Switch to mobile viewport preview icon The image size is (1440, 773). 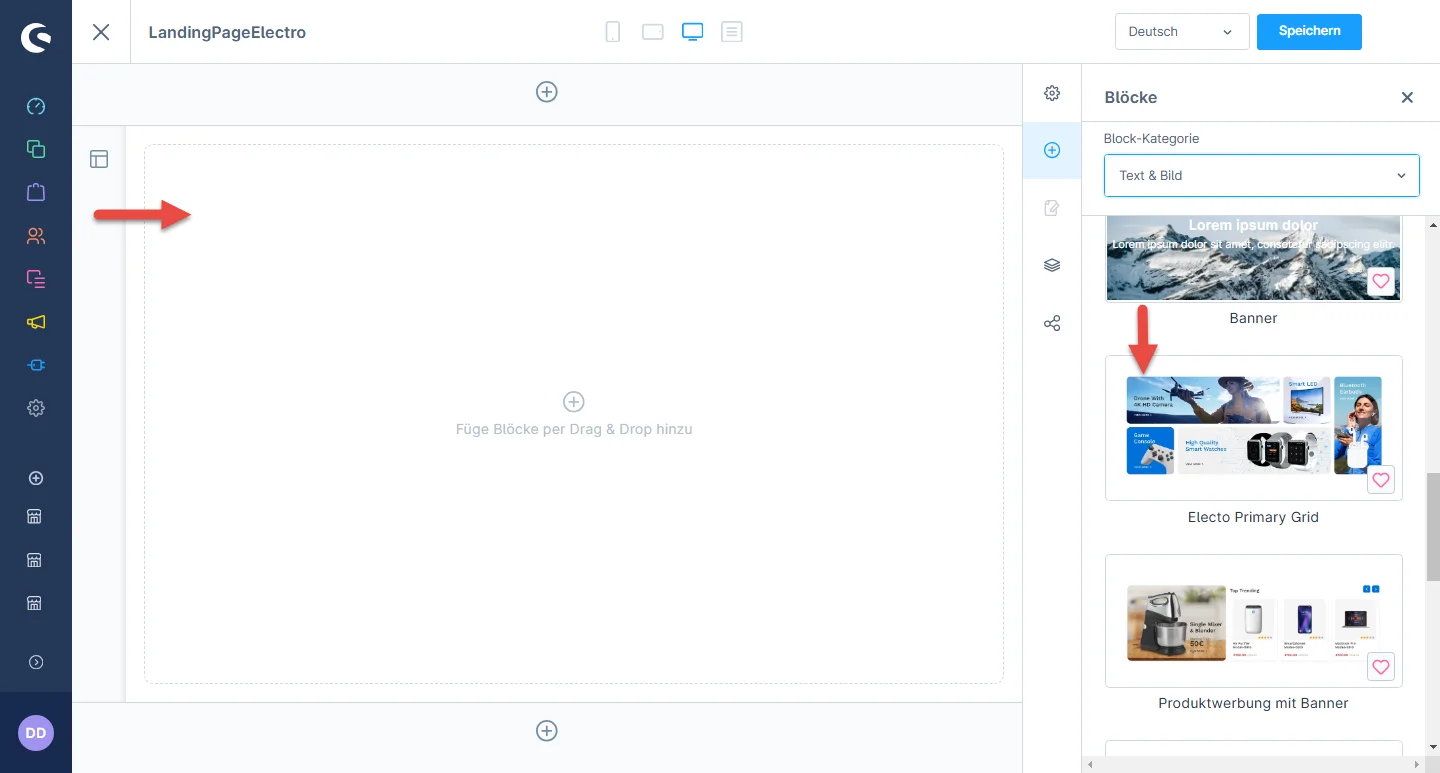point(613,32)
